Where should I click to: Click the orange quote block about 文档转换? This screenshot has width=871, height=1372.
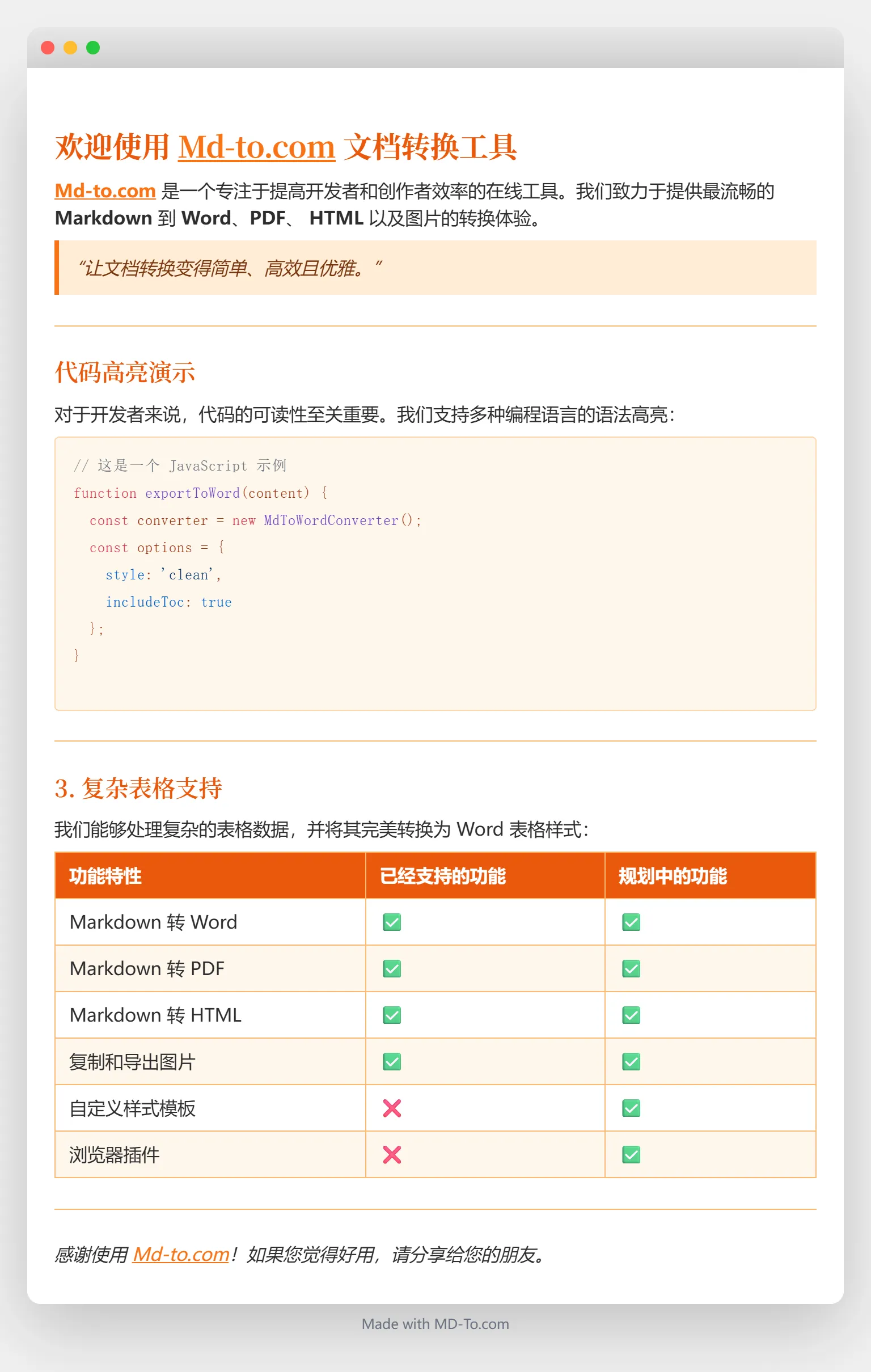435,268
